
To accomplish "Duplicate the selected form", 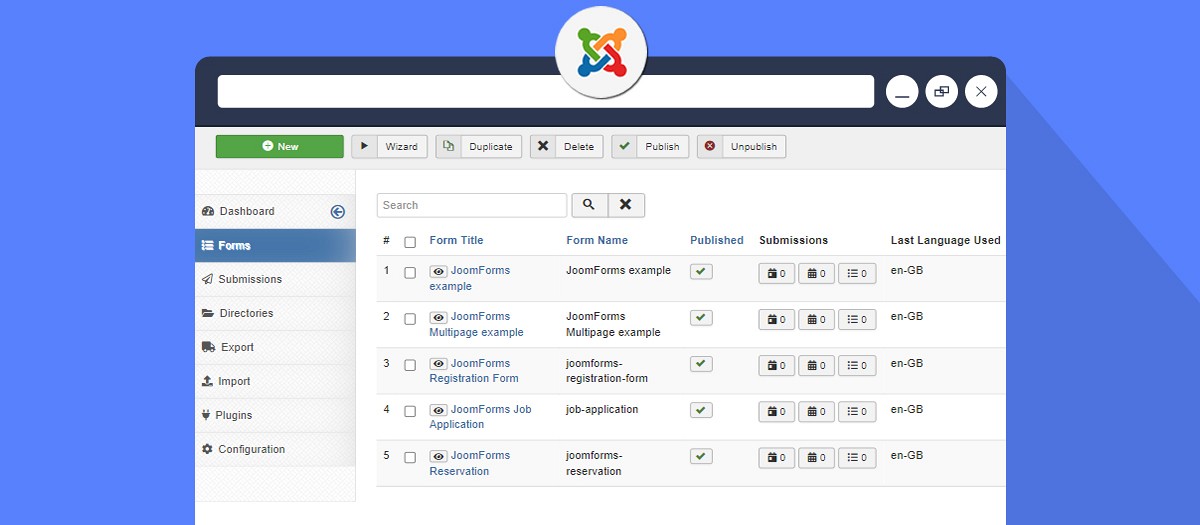I will pos(479,146).
